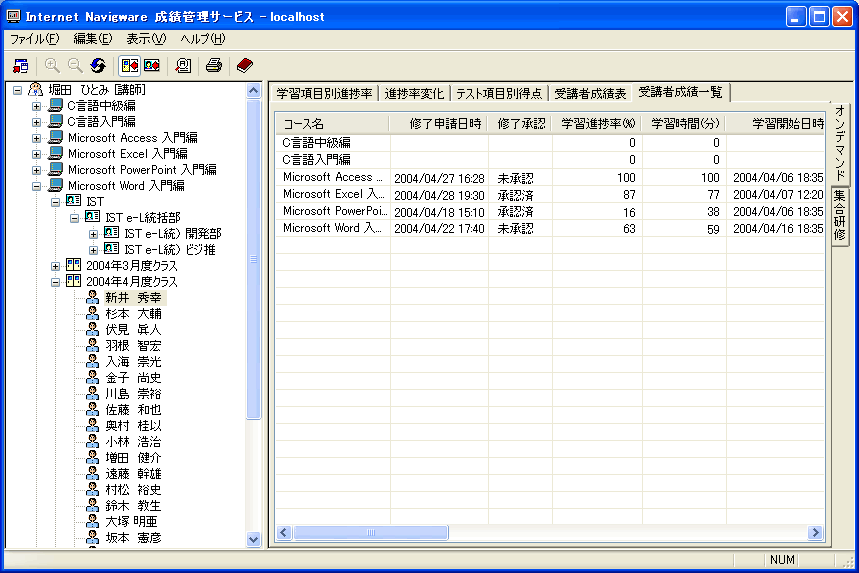Screen dimensions: 859x573
Task: Sort by the 修了申請日時 column header
Action: 439,124
